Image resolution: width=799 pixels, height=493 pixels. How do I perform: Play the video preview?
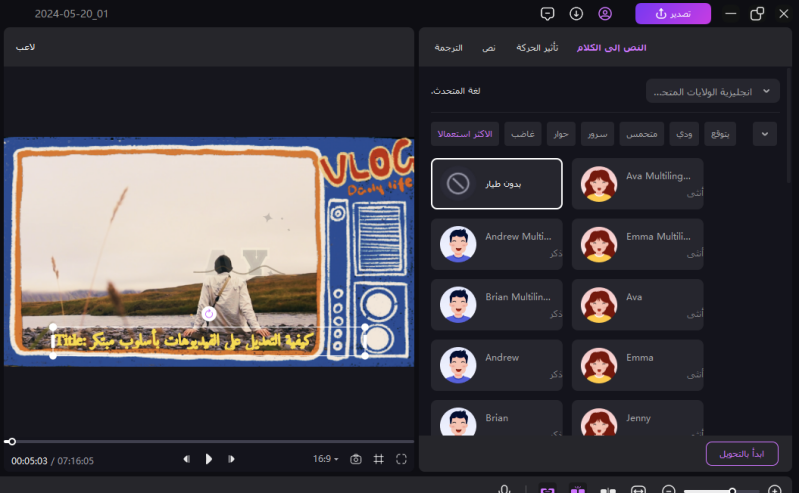(x=209, y=459)
